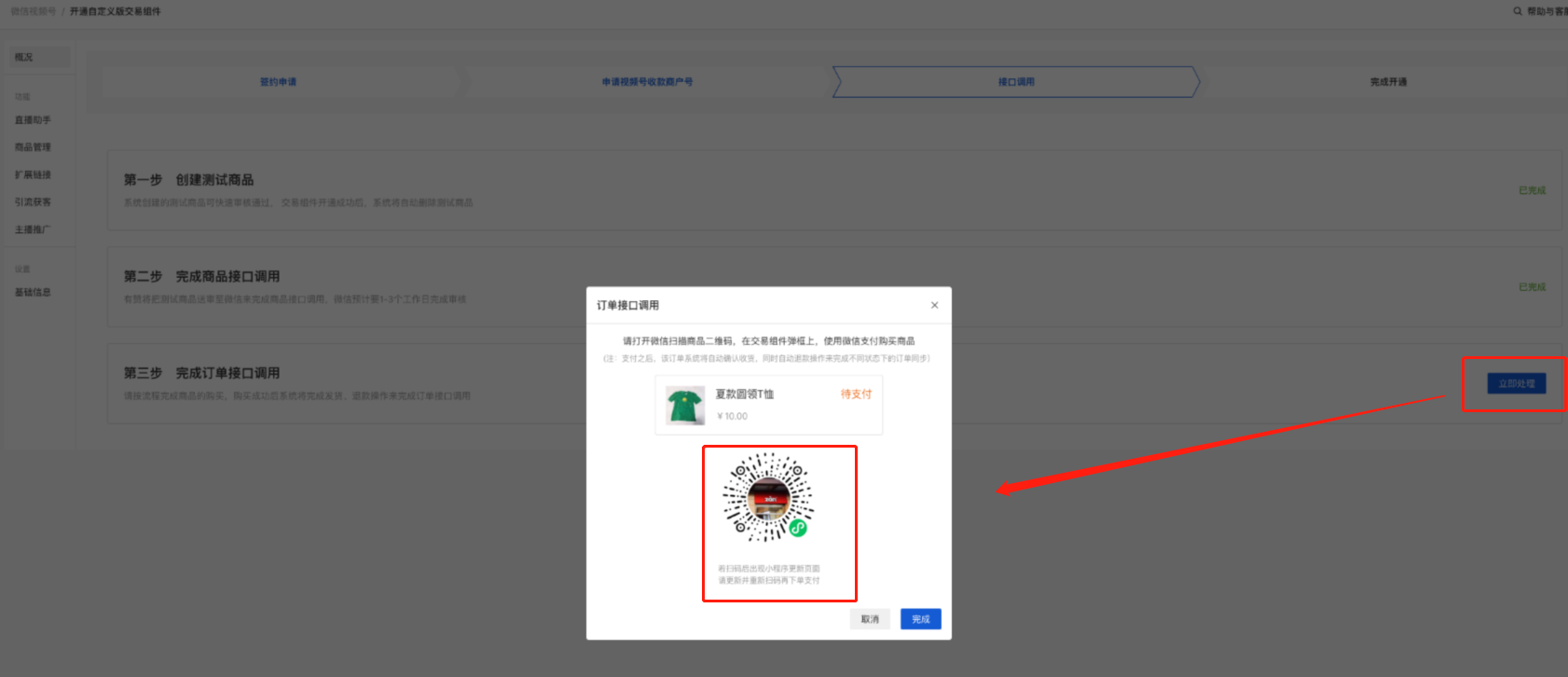1568x677 pixels.
Task: Open 商品管理 in the sidebar
Action: pos(34,147)
